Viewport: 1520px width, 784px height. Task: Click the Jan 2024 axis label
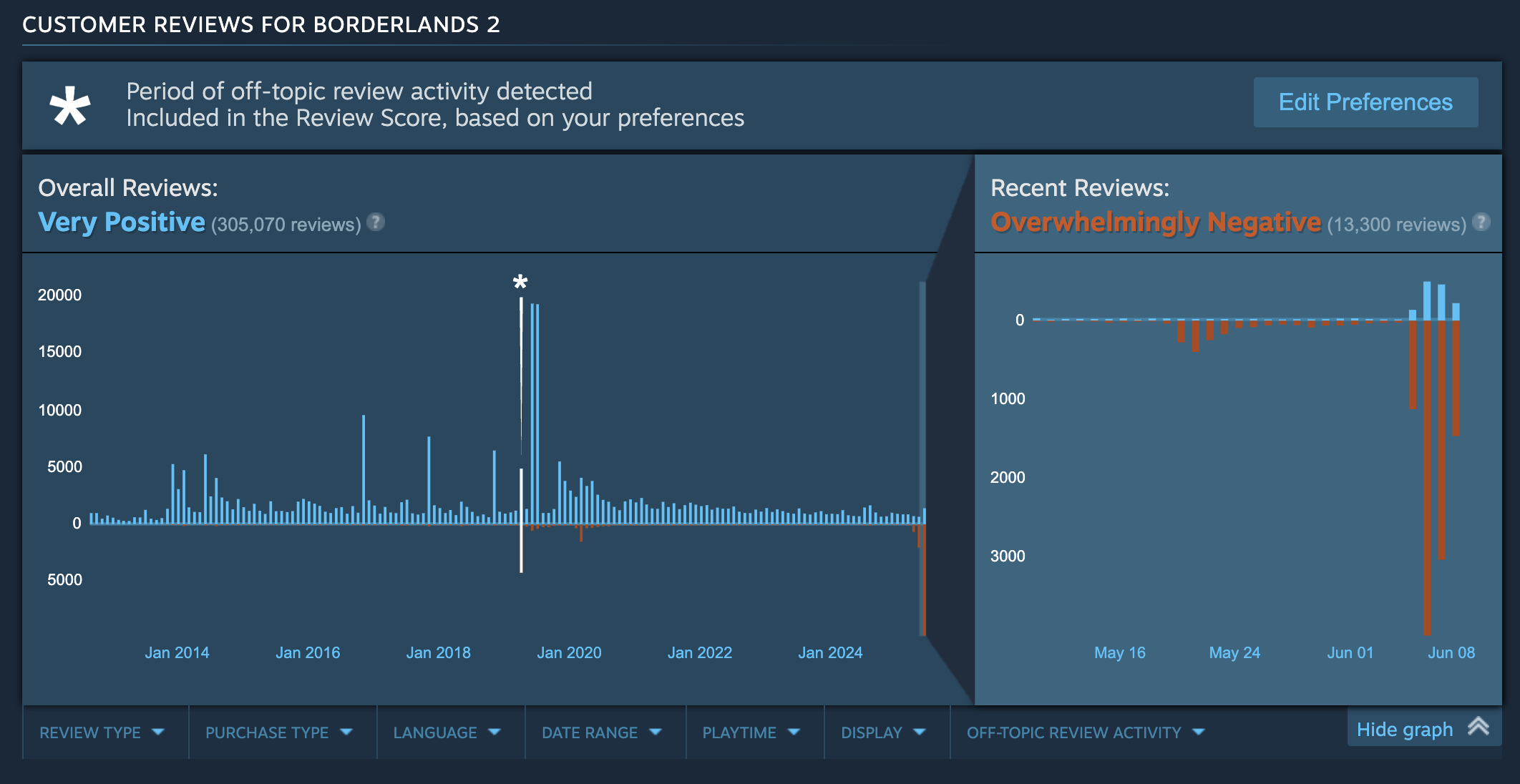coord(831,652)
